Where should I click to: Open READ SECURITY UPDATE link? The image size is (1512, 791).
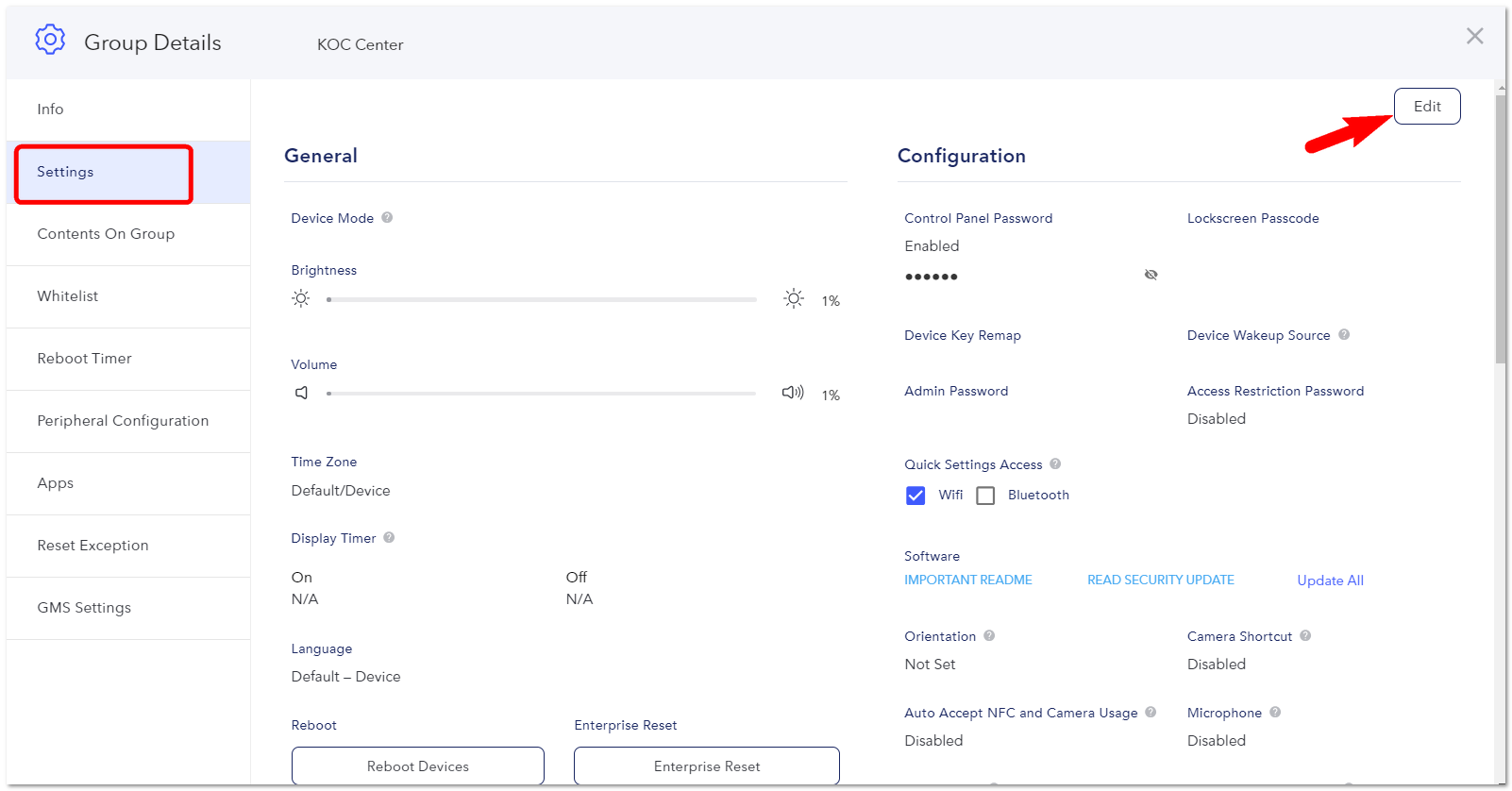pyautogui.click(x=1161, y=580)
